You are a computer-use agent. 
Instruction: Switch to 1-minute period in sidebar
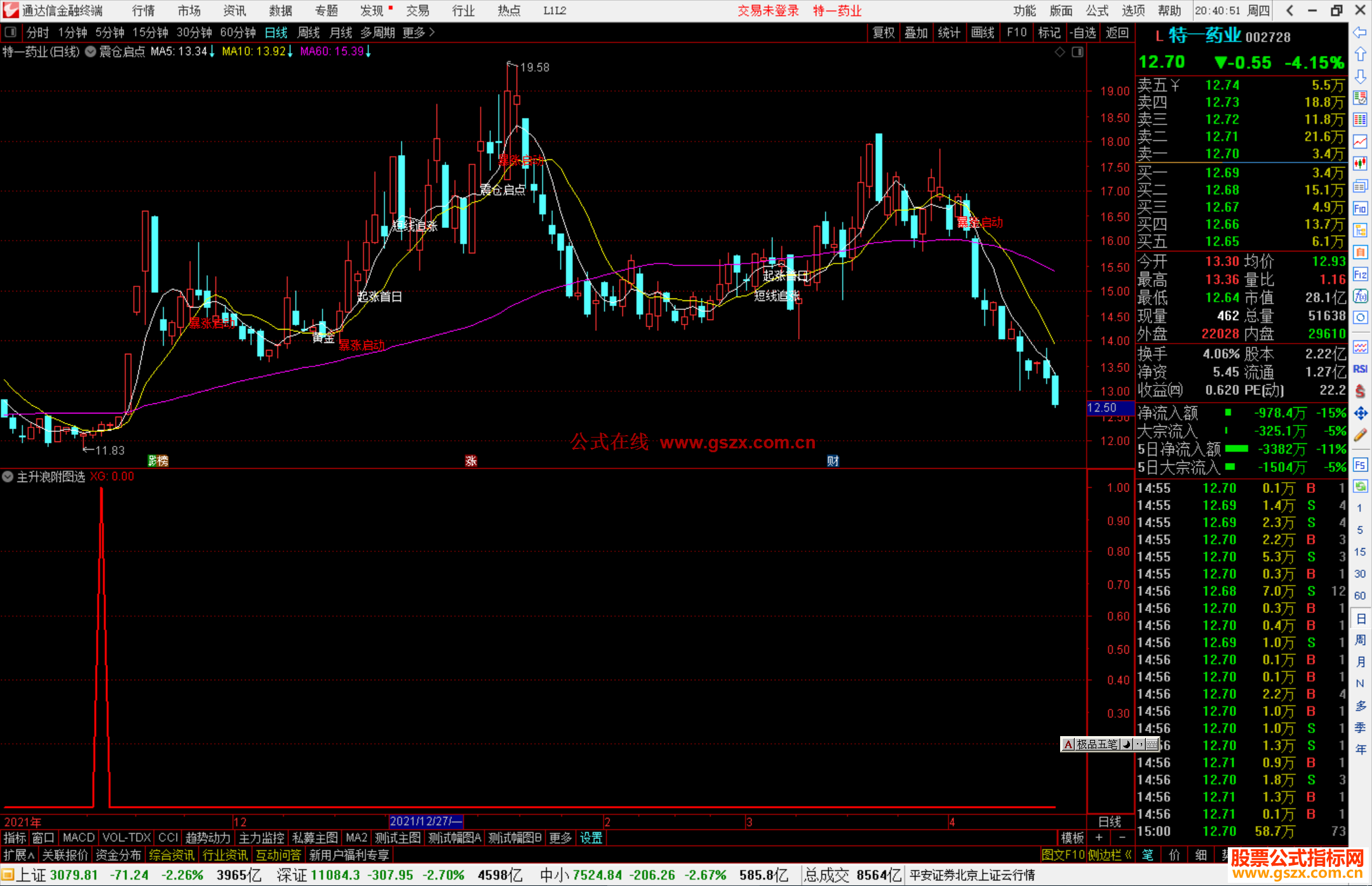[x=1359, y=508]
